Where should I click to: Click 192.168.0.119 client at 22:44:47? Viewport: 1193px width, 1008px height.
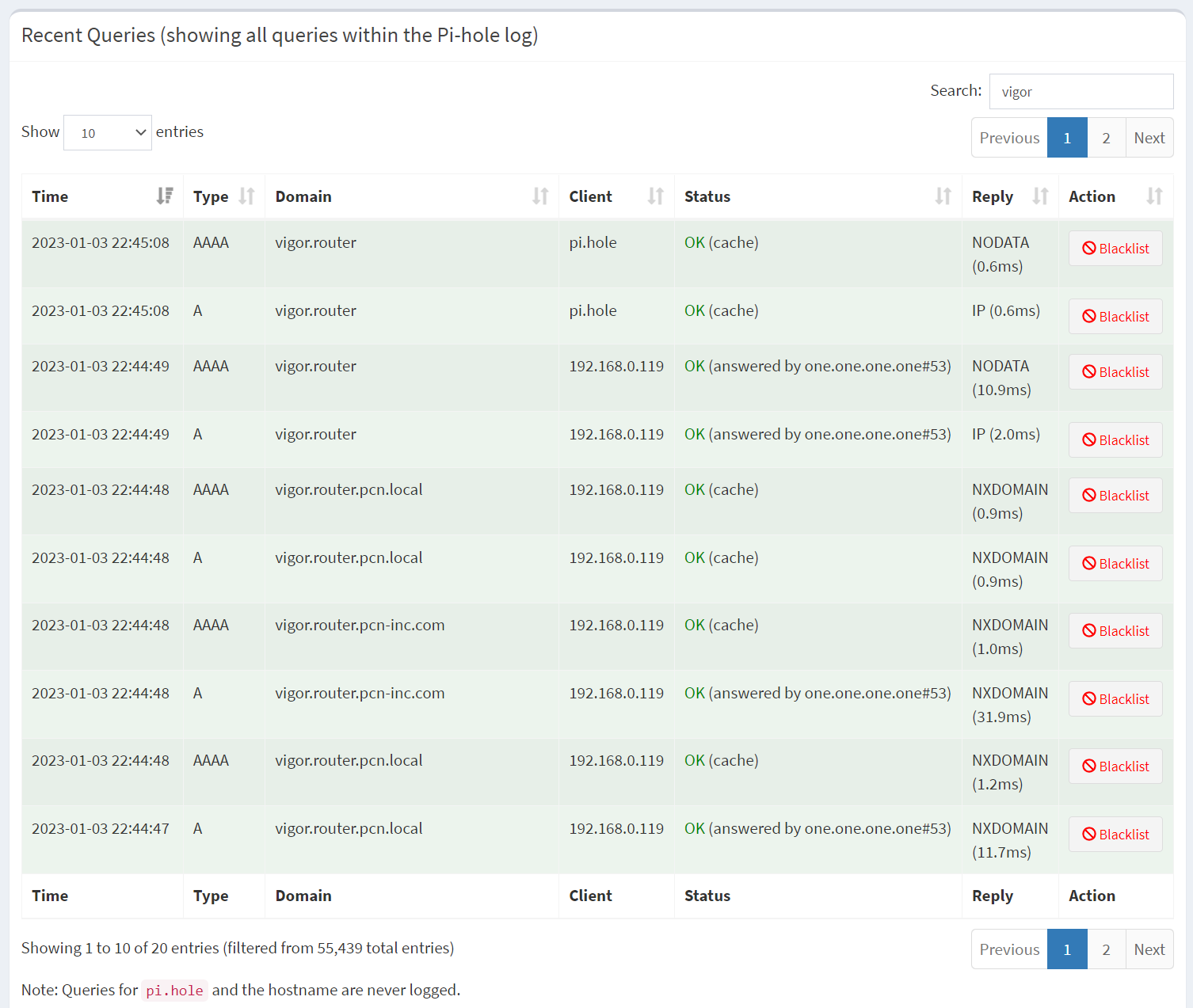[x=616, y=828]
